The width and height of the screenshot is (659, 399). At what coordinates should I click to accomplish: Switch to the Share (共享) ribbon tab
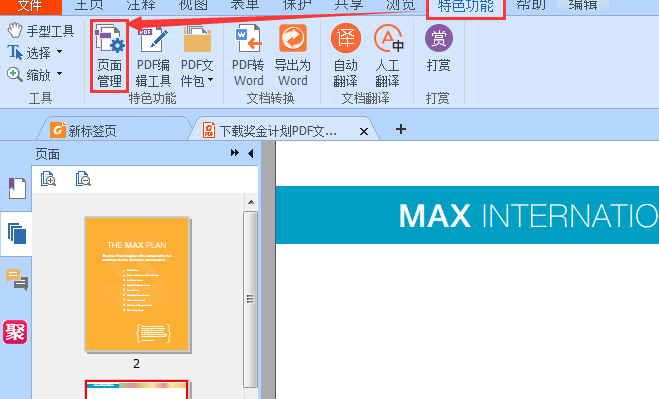[349, 5]
